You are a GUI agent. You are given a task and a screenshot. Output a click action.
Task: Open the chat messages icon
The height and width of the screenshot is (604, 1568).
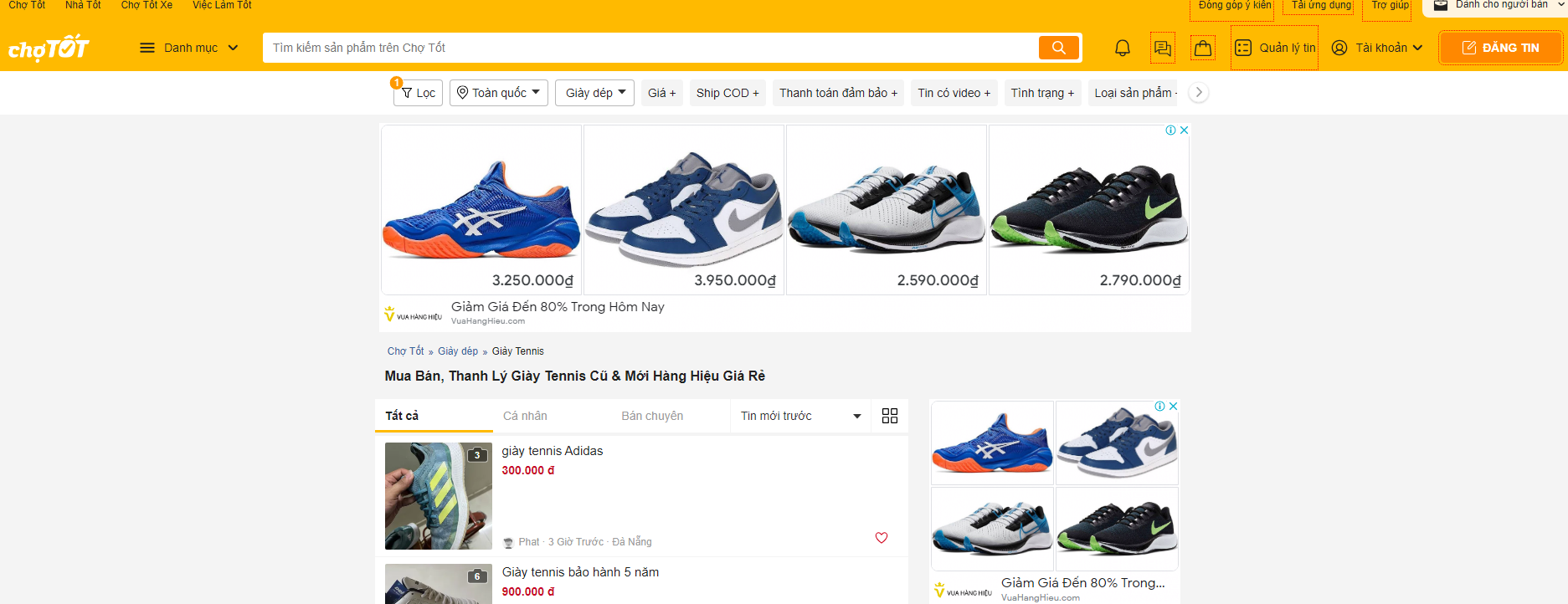[x=1163, y=48]
